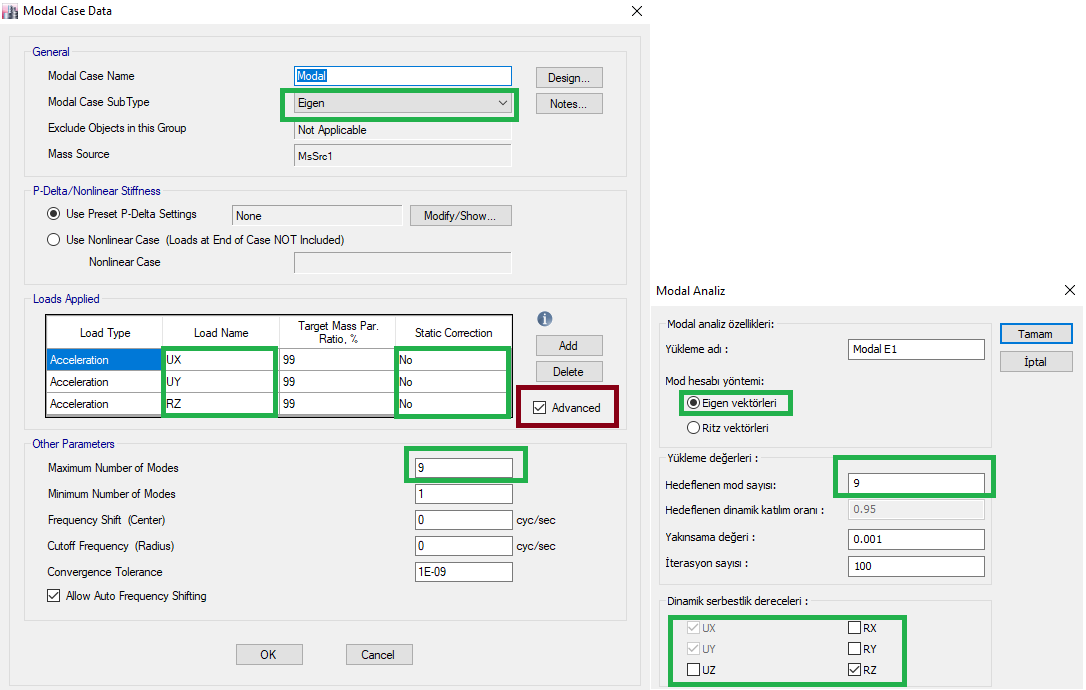Select Use Nonlinear Case radio button
Viewport: 1086px width, 690px height.
click(54, 240)
